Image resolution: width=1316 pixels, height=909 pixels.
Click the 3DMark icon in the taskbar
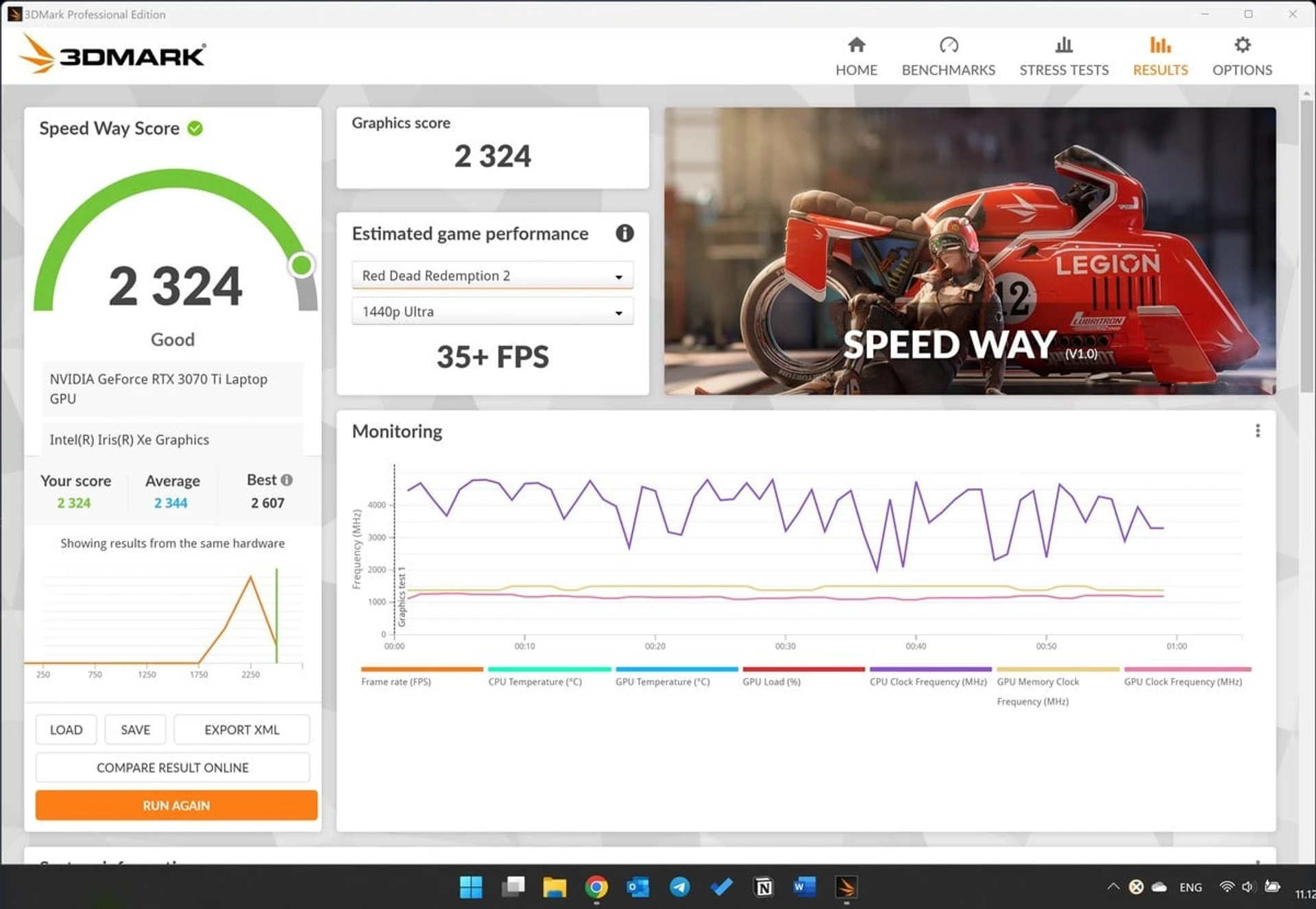(846, 887)
